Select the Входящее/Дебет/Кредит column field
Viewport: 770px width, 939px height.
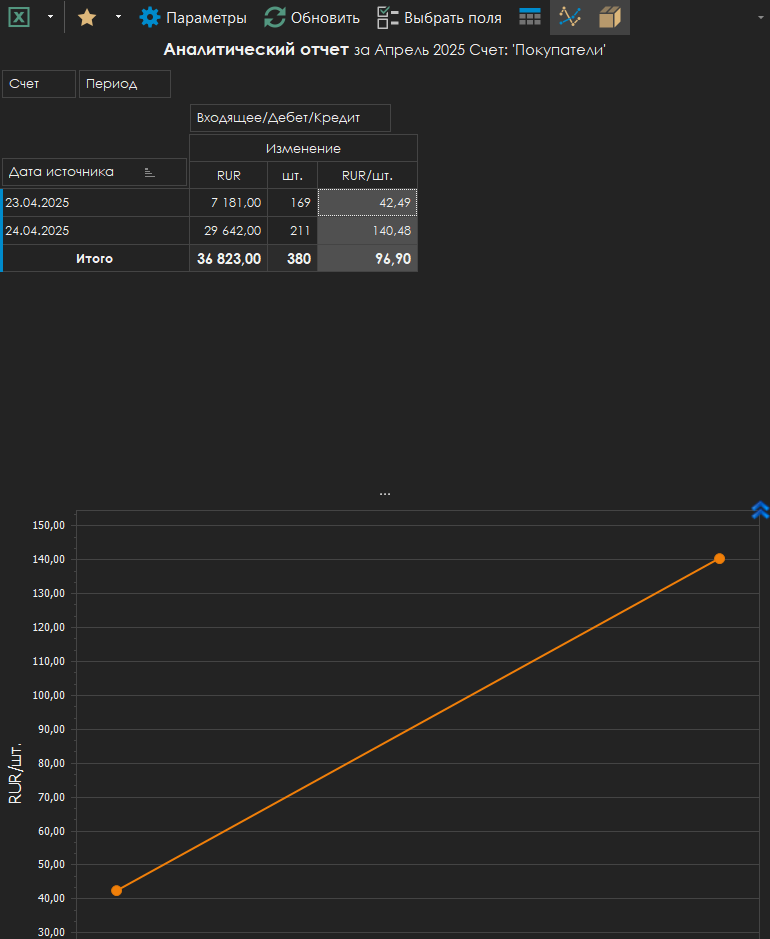[289, 118]
